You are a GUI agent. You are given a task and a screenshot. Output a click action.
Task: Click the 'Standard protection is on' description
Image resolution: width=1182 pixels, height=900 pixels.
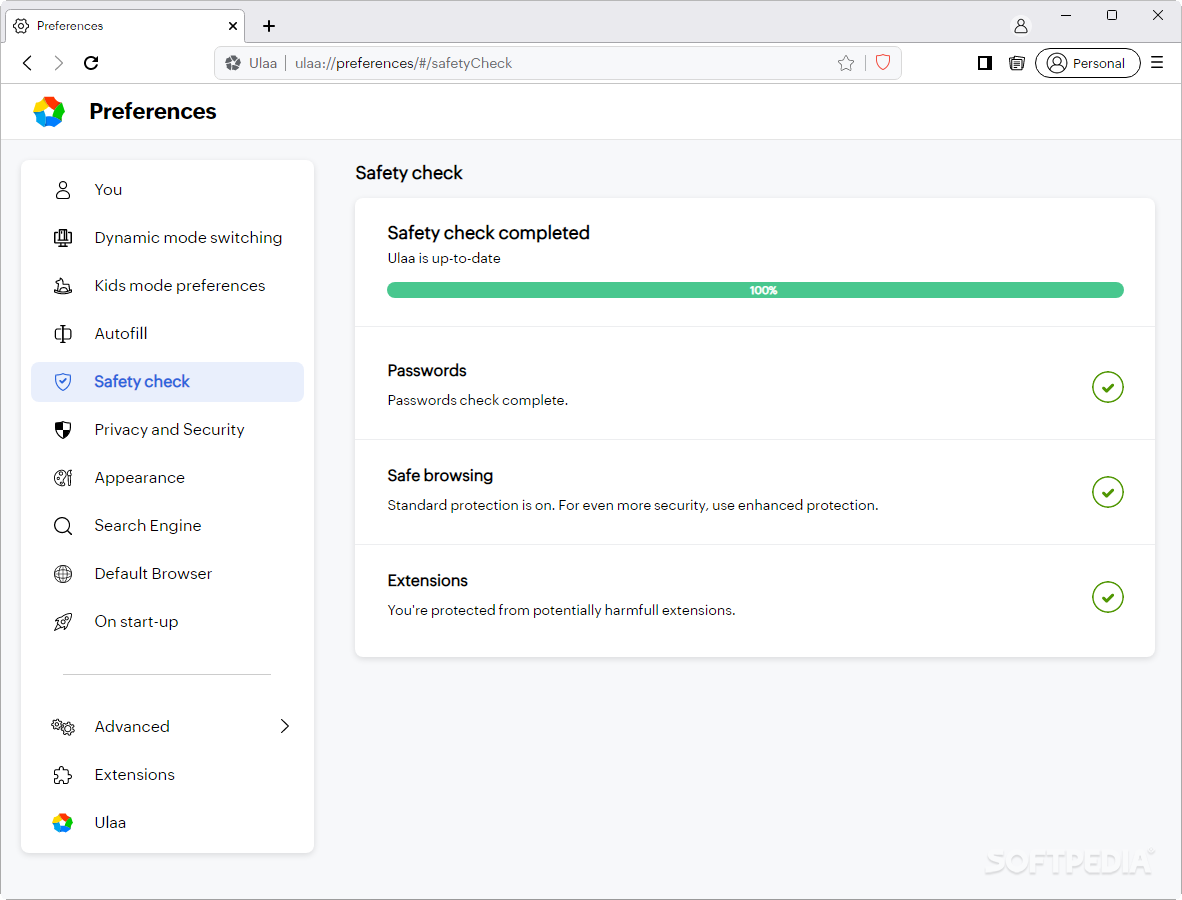(633, 505)
